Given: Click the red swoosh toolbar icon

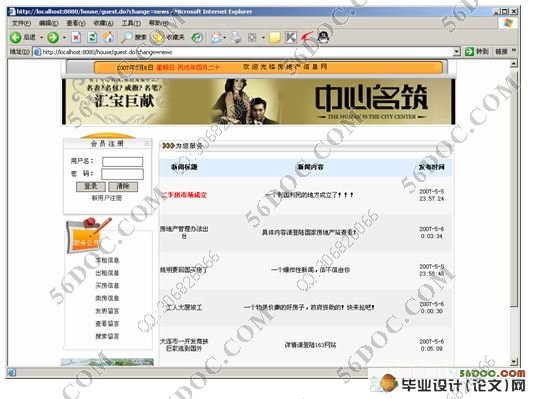Looking at the screenshot, I should pyautogui.click(x=306, y=37).
